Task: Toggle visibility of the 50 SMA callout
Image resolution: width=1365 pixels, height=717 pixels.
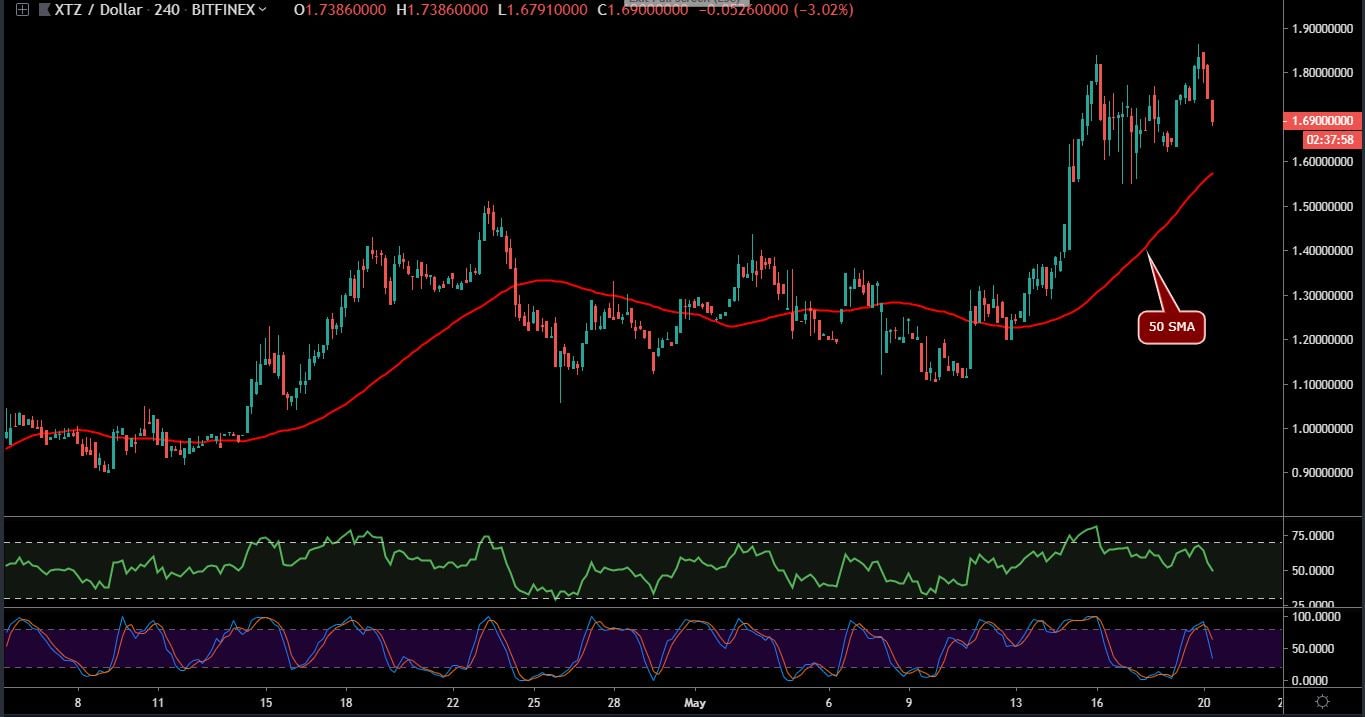Action: 1171,326
